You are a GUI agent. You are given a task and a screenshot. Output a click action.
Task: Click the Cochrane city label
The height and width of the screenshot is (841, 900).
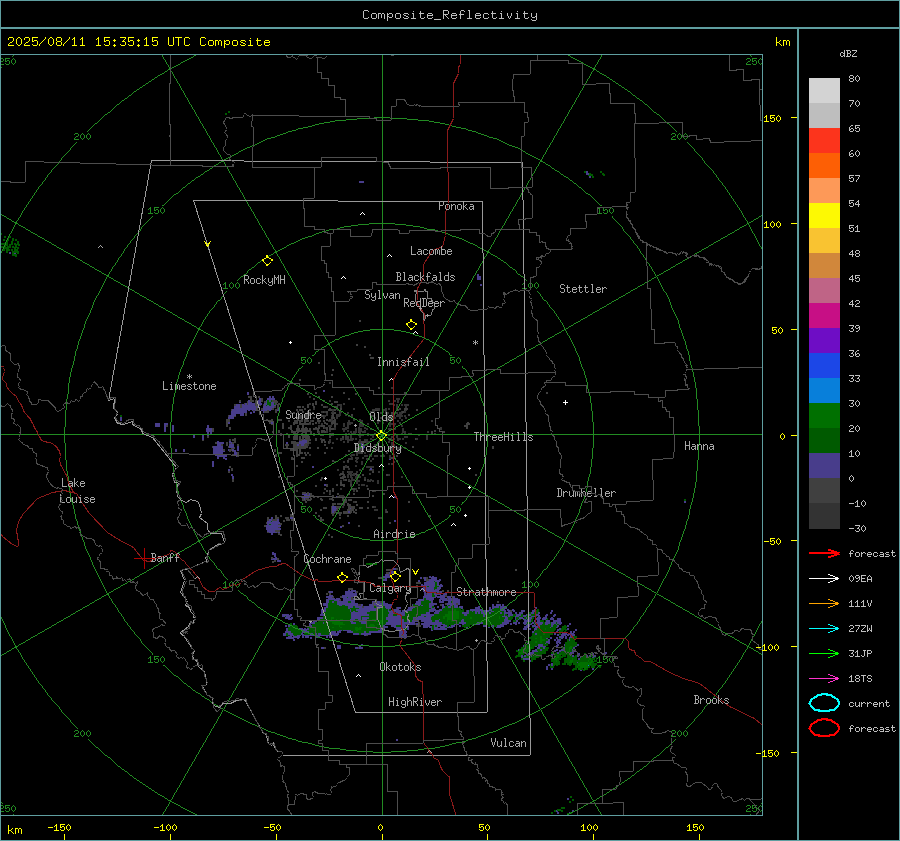click(327, 559)
